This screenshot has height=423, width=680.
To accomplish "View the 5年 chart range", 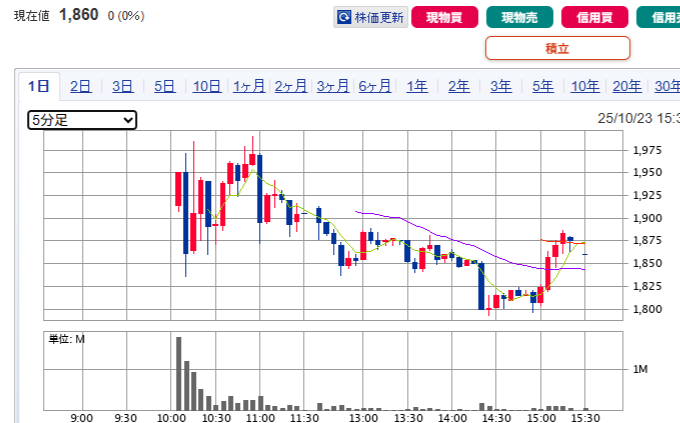I will 543,86.
